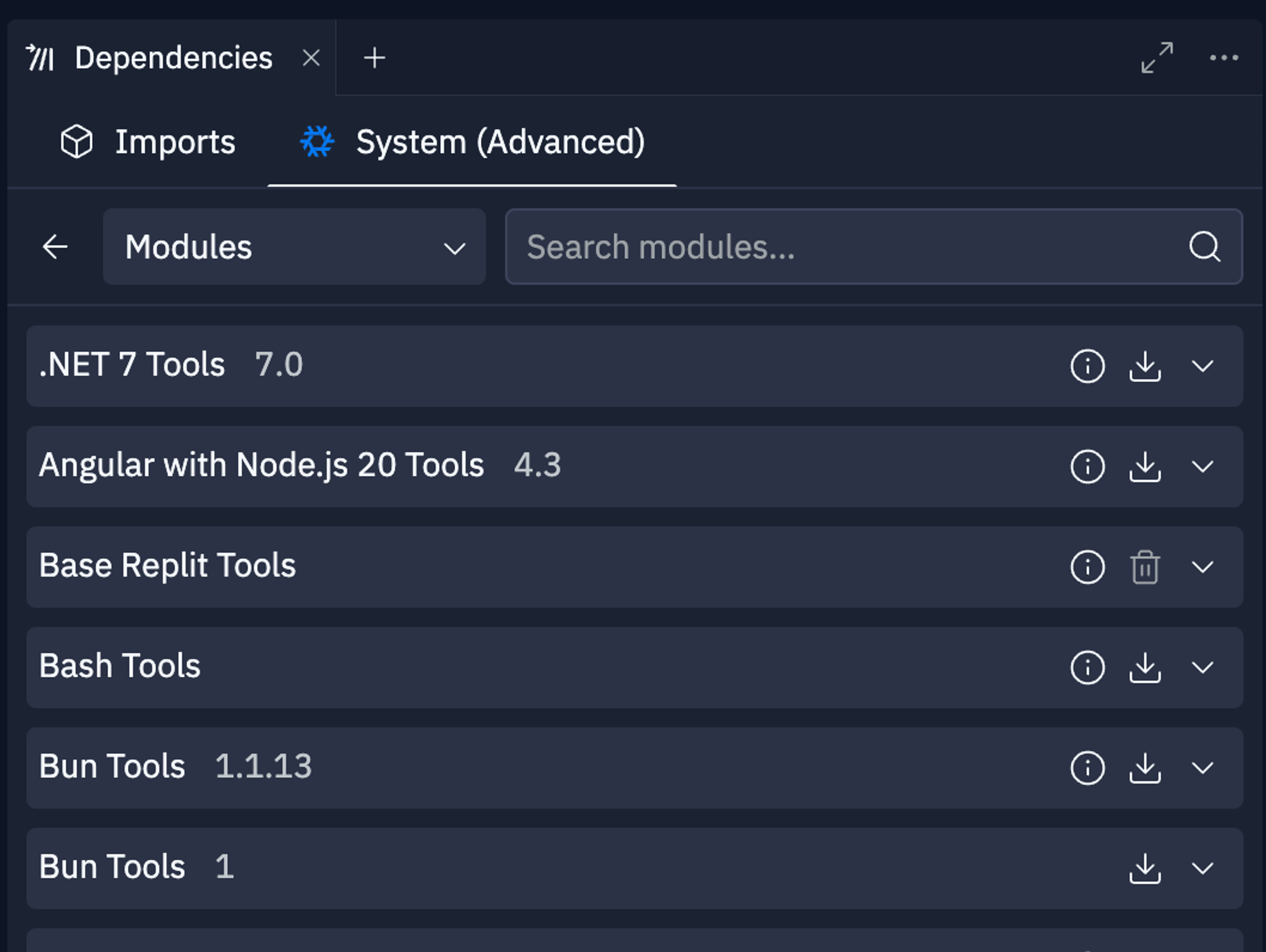Click the version 7.0 label

[x=279, y=364]
